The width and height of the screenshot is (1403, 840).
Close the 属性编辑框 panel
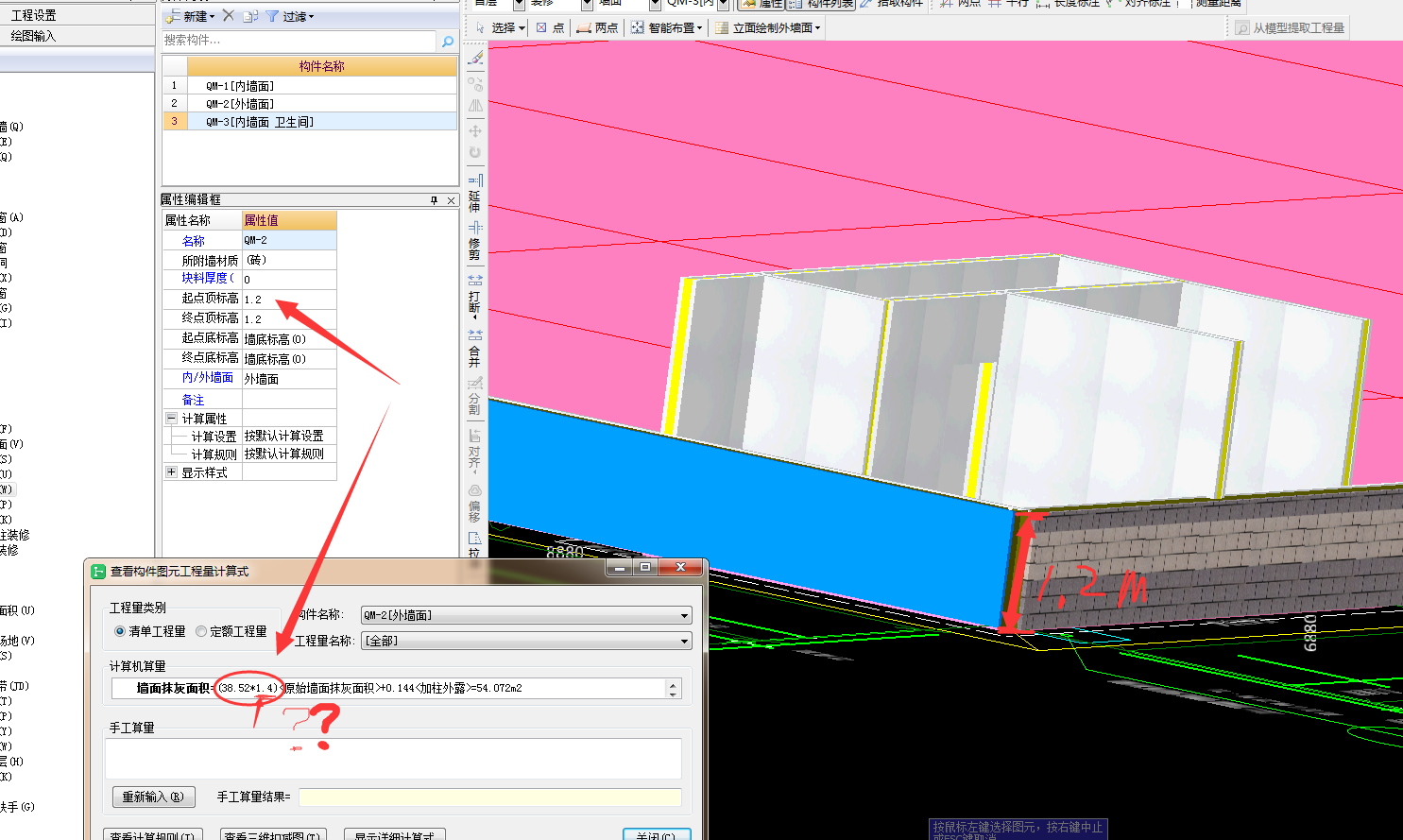coord(451,200)
